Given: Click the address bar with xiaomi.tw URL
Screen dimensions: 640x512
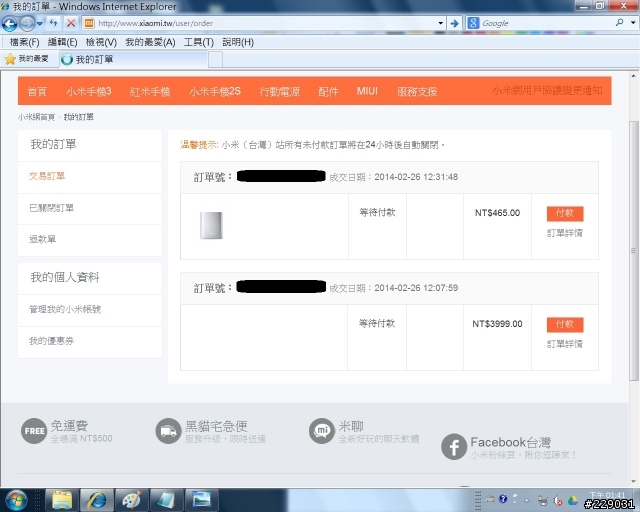Looking at the screenshot, I should (x=263, y=23).
